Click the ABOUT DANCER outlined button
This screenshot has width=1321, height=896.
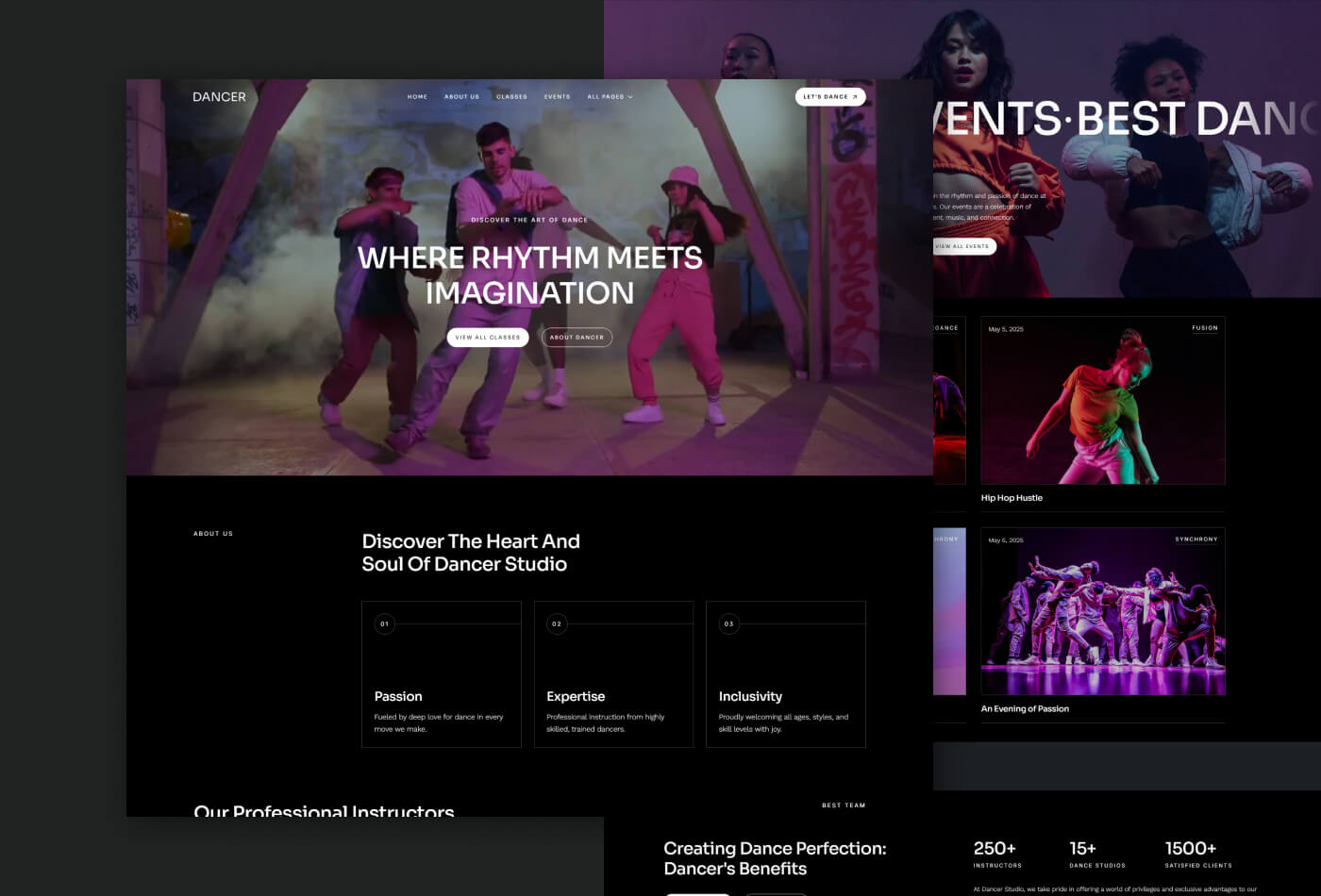click(x=577, y=337)
